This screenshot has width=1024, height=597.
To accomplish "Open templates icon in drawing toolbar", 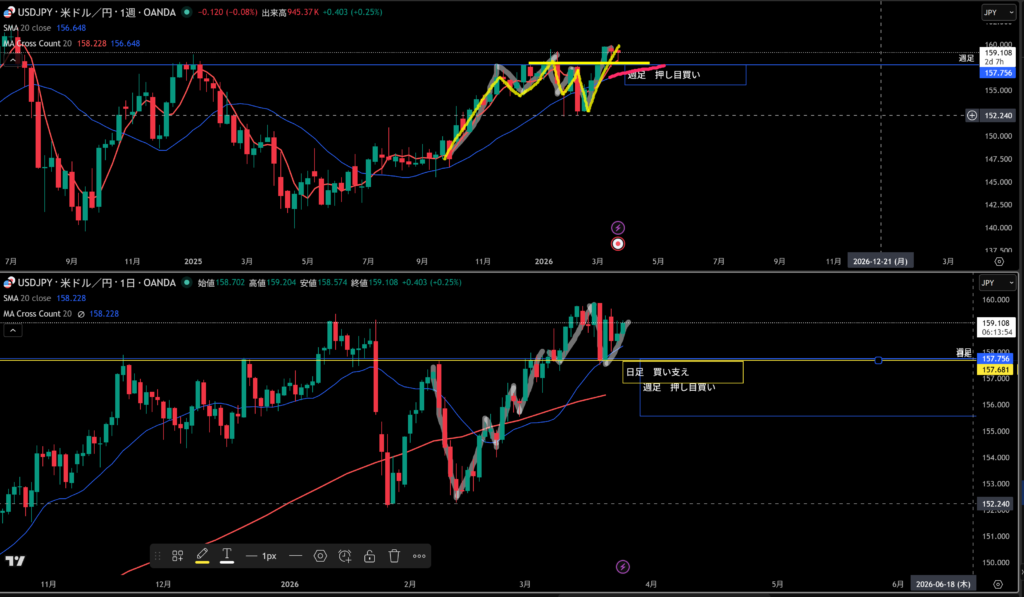I will 177,555.
